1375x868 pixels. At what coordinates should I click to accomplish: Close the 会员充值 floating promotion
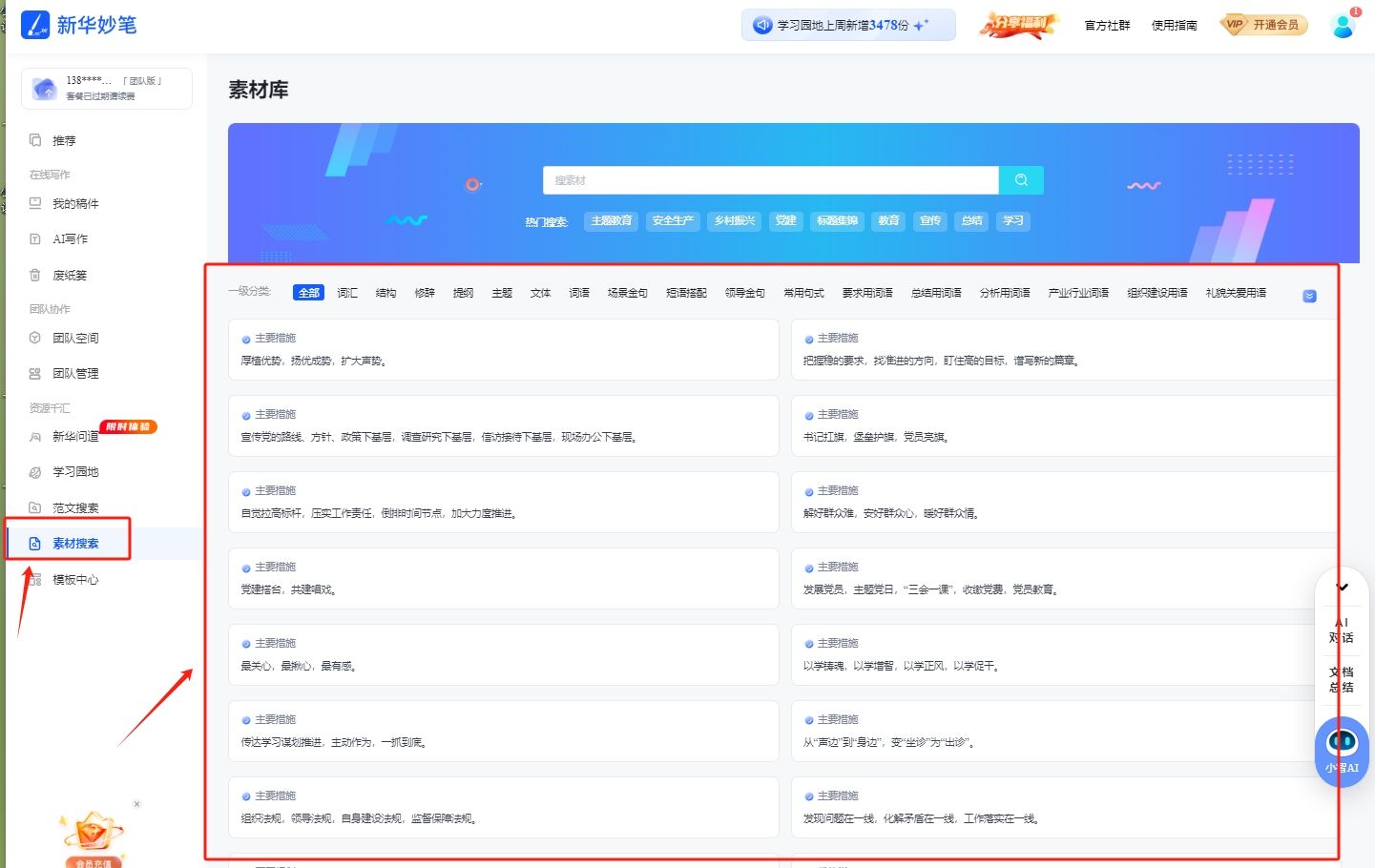136,804
